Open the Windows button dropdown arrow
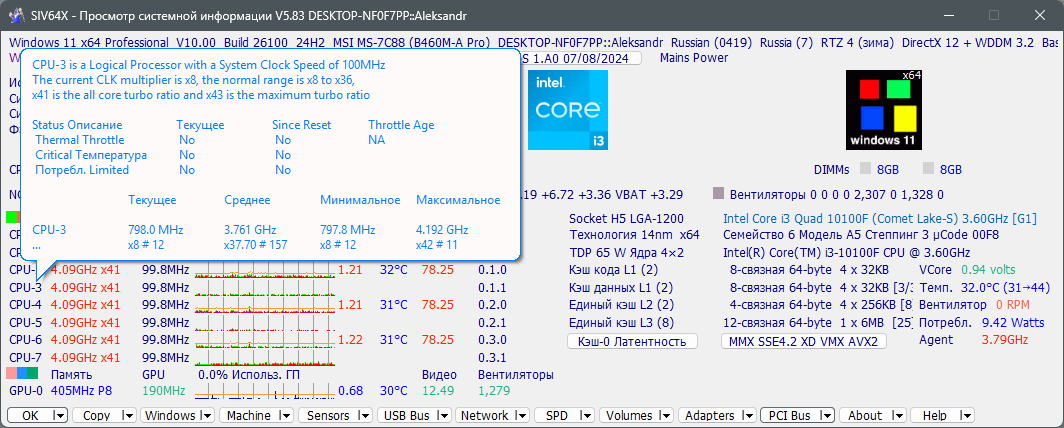The image size is (1064, 428). pyautogui.click(x=206, y=416)
